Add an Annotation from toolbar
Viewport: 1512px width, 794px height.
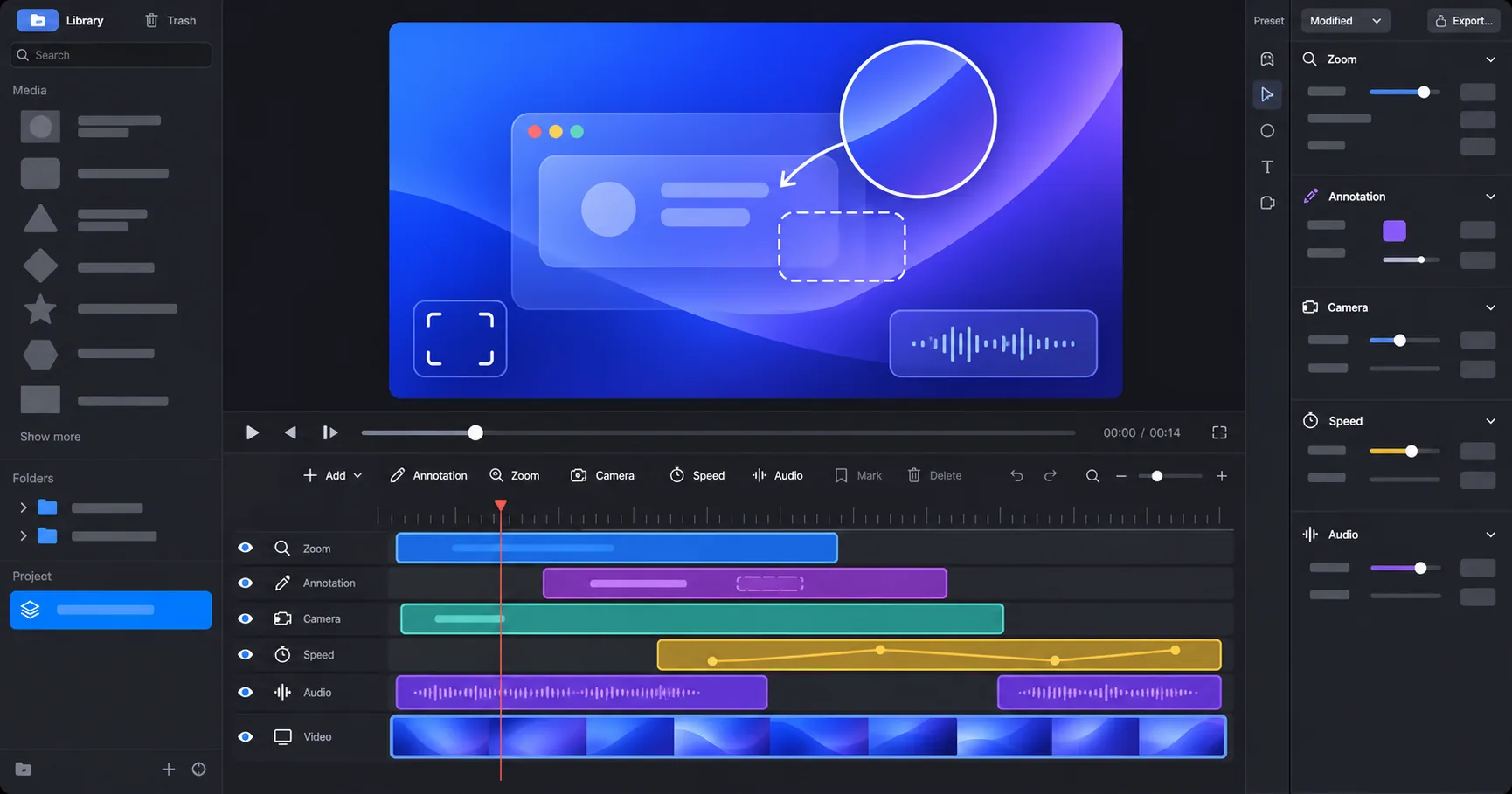tap(428, 475)
